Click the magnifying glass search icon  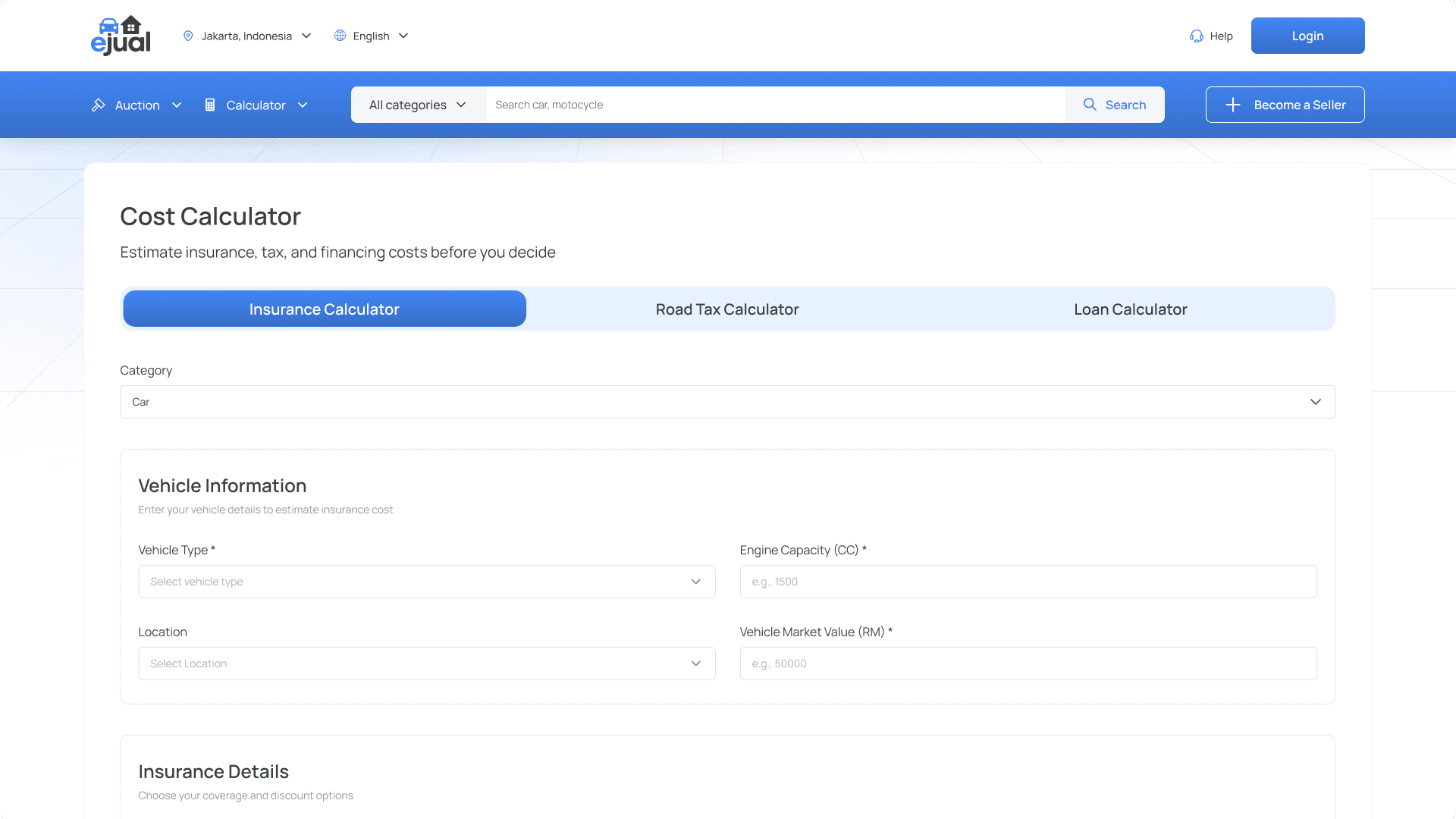tap(1090, 105)
